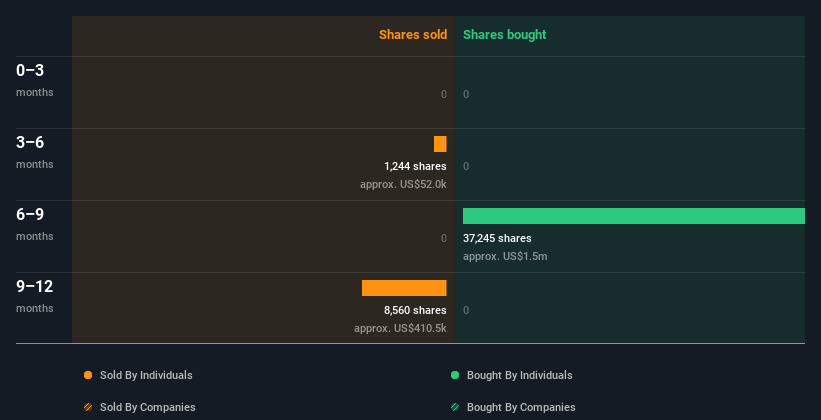Click the striped Sold By Companies legend icon
821x420 pixels.
88,407
